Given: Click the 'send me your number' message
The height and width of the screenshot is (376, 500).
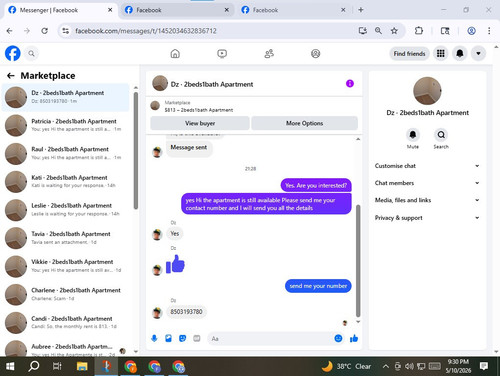Looking at the screenshot, I should (x=318, y=286).
